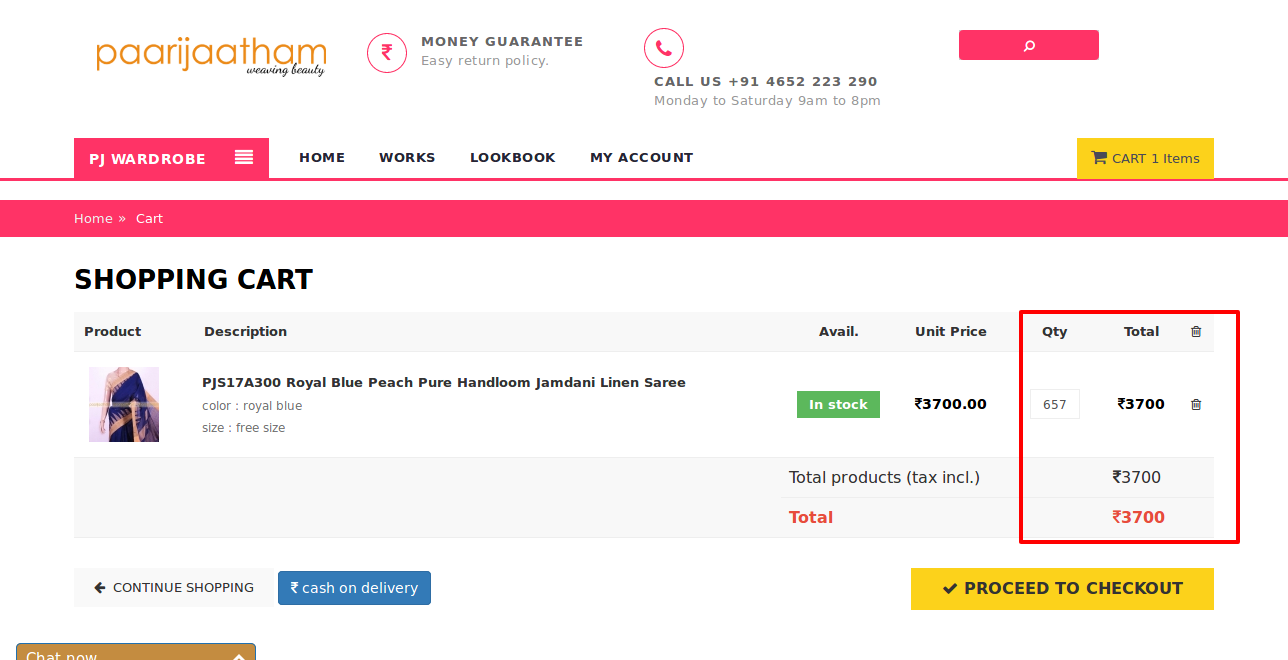Click the quantity input field showing 657
Image resolution: width=1288 pixels, height=660 pixels.
pyautogui.click(x=1055, y=404)
